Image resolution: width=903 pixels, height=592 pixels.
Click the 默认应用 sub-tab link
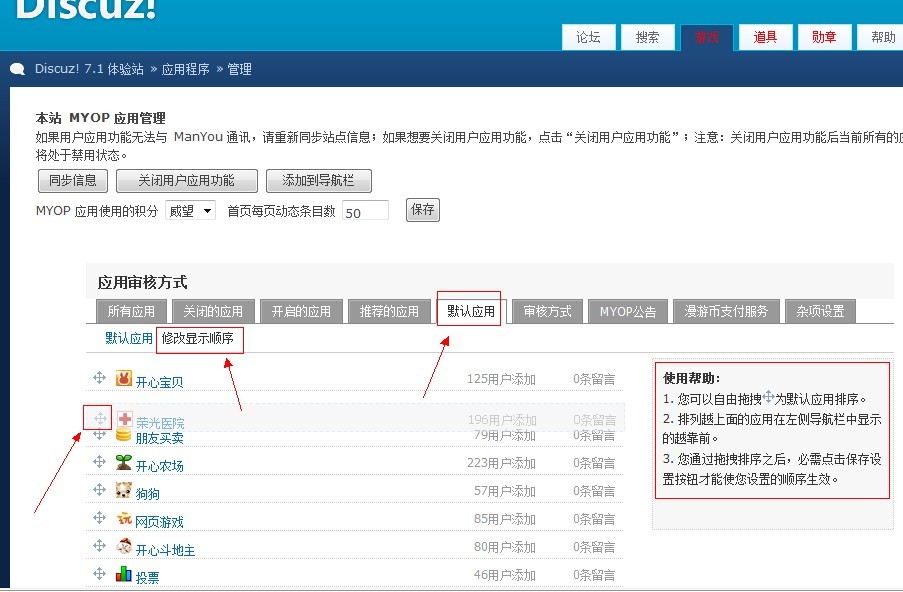129,338
